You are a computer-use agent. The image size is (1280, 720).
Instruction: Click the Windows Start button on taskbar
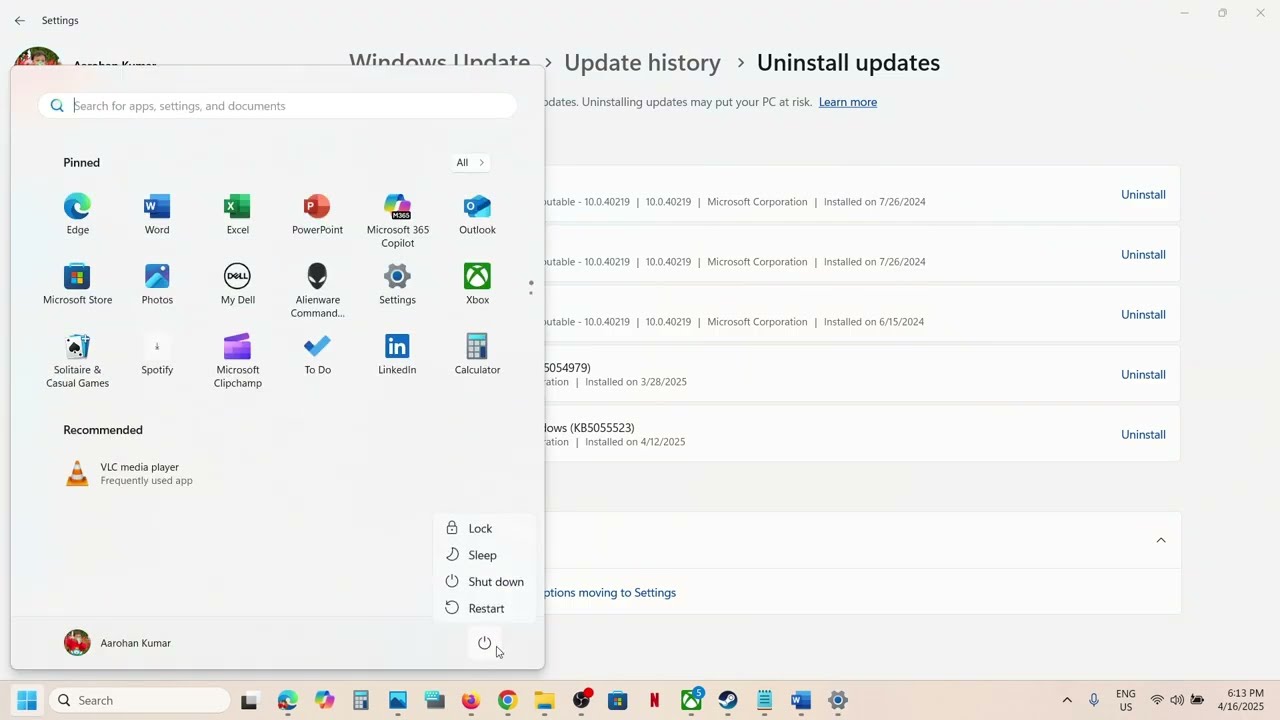click(27, 700)
